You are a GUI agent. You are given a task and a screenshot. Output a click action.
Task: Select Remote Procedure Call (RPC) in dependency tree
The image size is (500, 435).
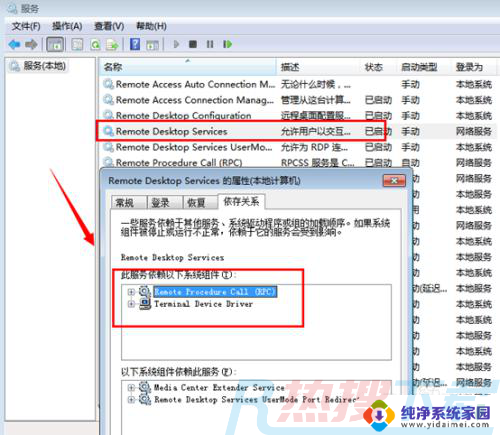point(215,292)
